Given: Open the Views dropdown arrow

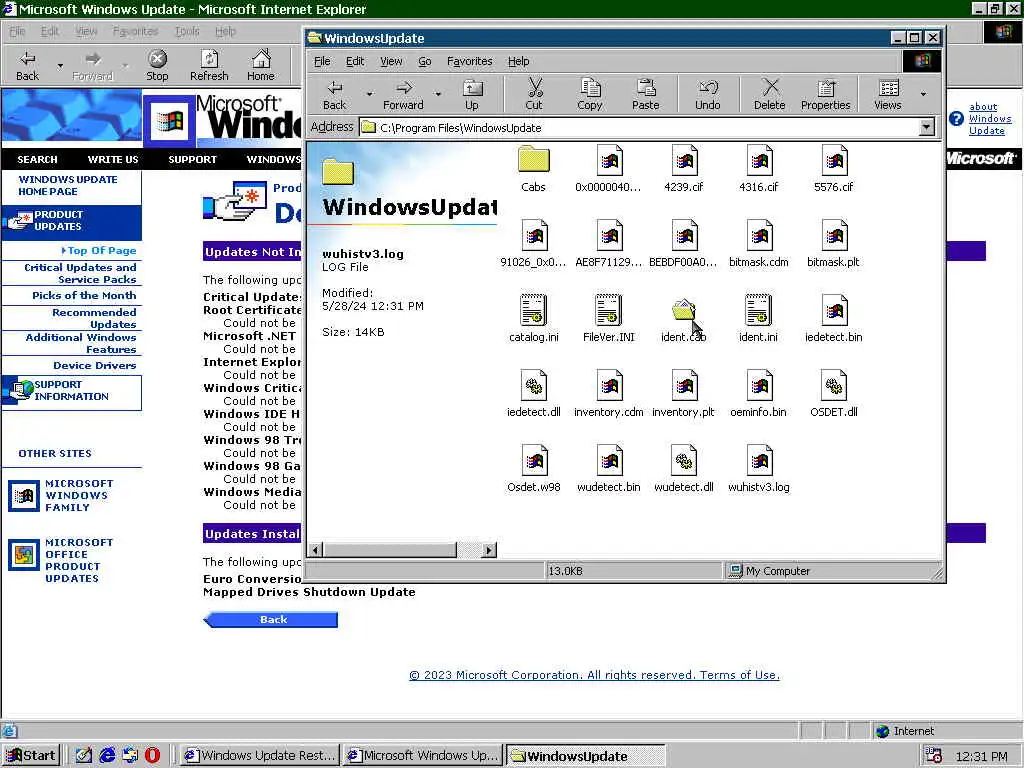Looking at the screenshot, I should [x=923, y=94].
